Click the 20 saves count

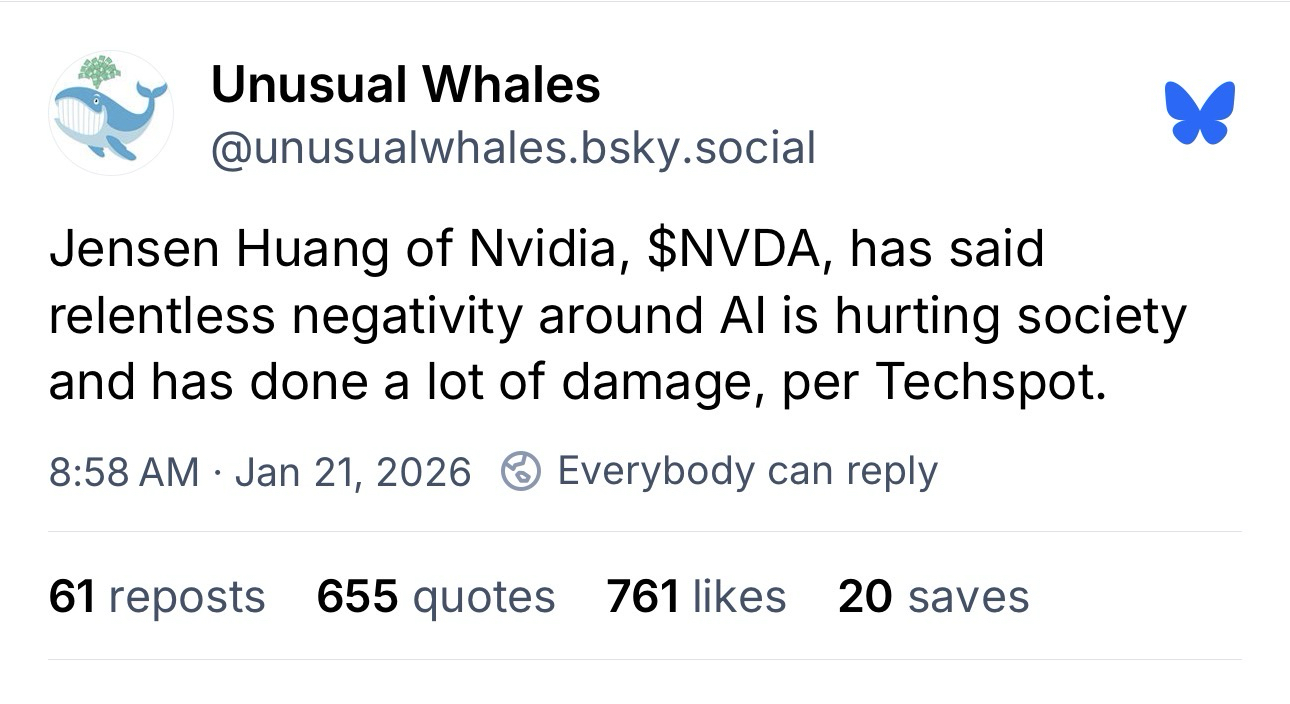coord(933,597)
